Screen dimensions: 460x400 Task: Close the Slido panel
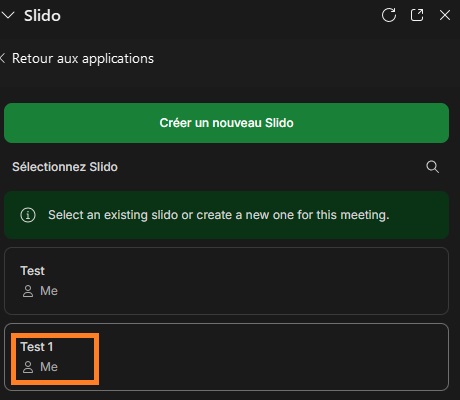445,15
